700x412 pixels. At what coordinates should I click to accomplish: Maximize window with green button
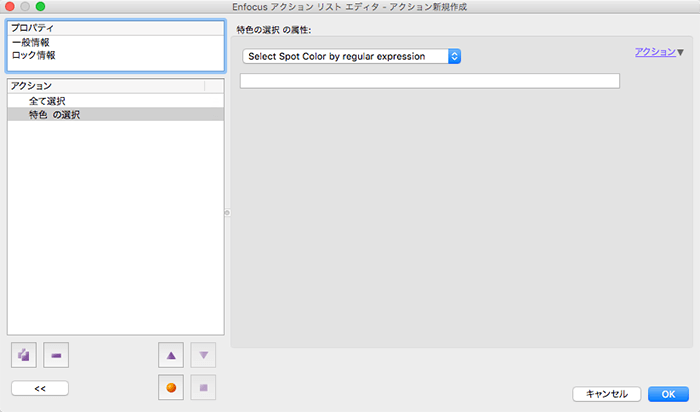(40, 7)
